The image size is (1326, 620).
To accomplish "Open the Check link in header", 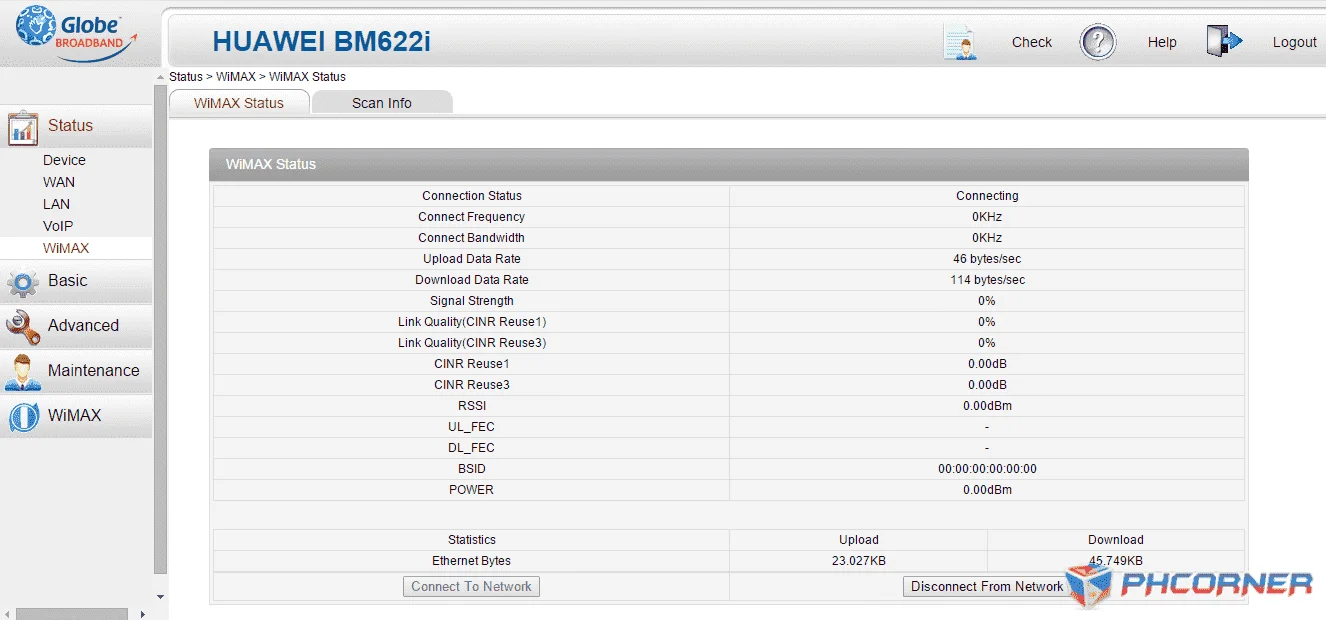I will click(1031, 42).
